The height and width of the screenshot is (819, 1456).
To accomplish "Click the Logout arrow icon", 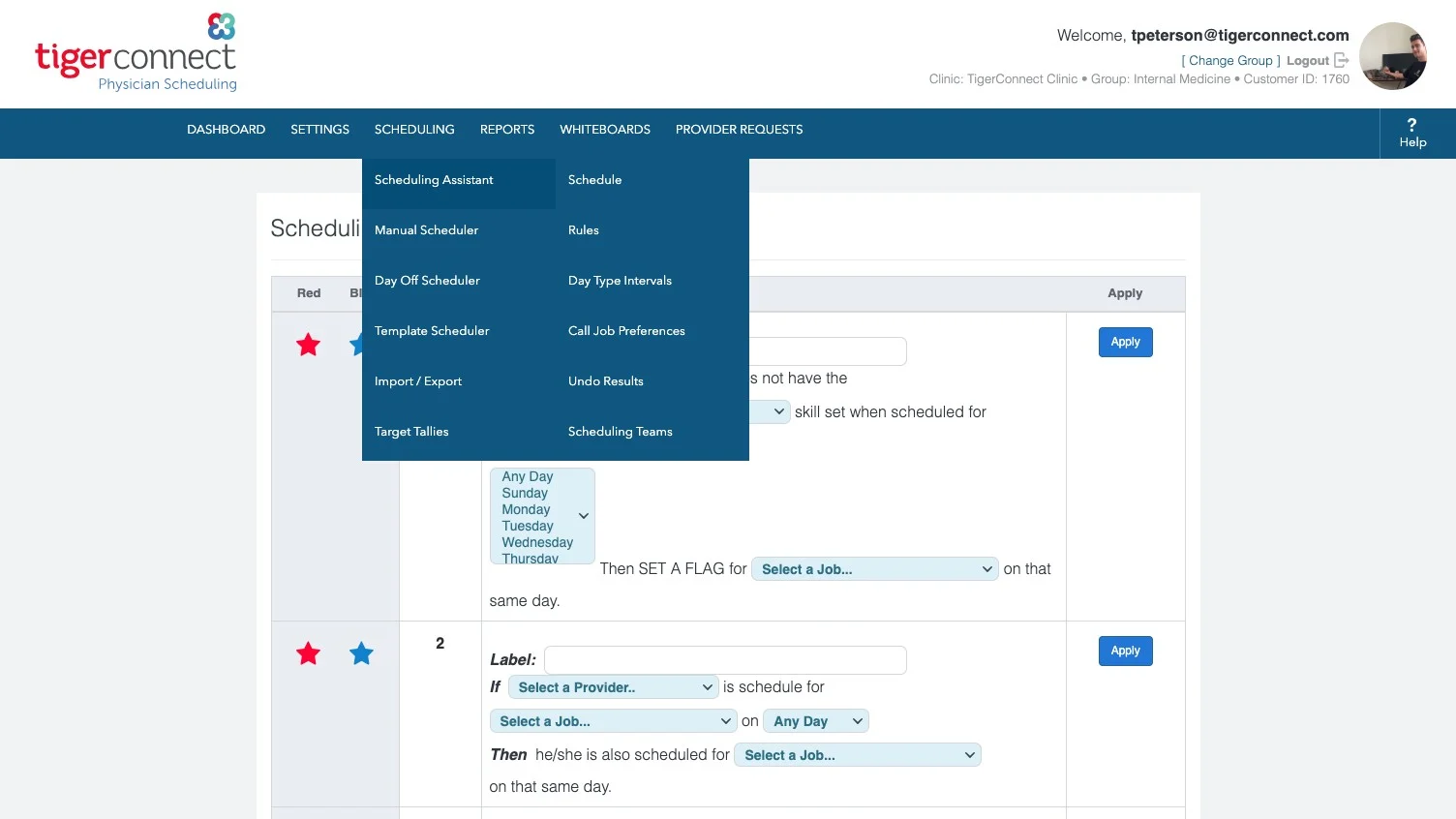I will pyautogui.click(x=1342, y=60).
